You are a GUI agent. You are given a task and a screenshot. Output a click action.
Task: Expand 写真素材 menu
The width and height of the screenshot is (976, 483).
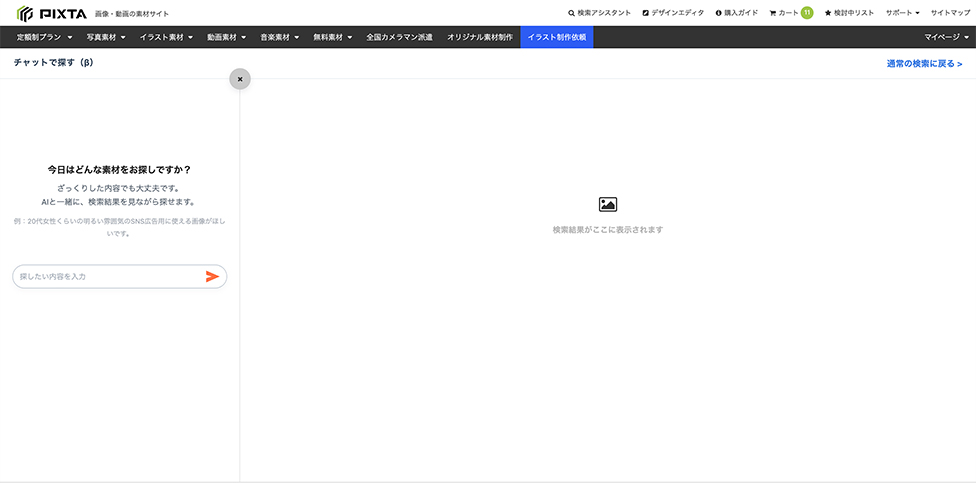[106, 37]
